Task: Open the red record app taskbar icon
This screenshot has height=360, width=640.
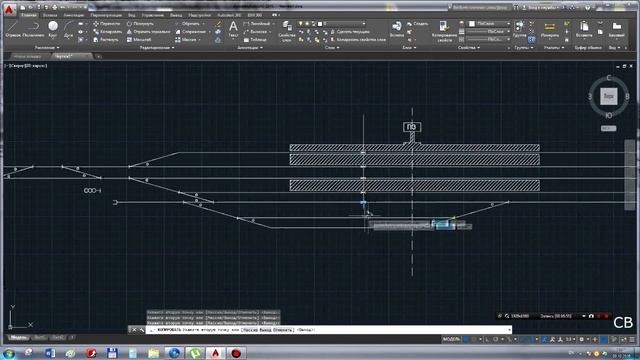Action: click(236, 353)
